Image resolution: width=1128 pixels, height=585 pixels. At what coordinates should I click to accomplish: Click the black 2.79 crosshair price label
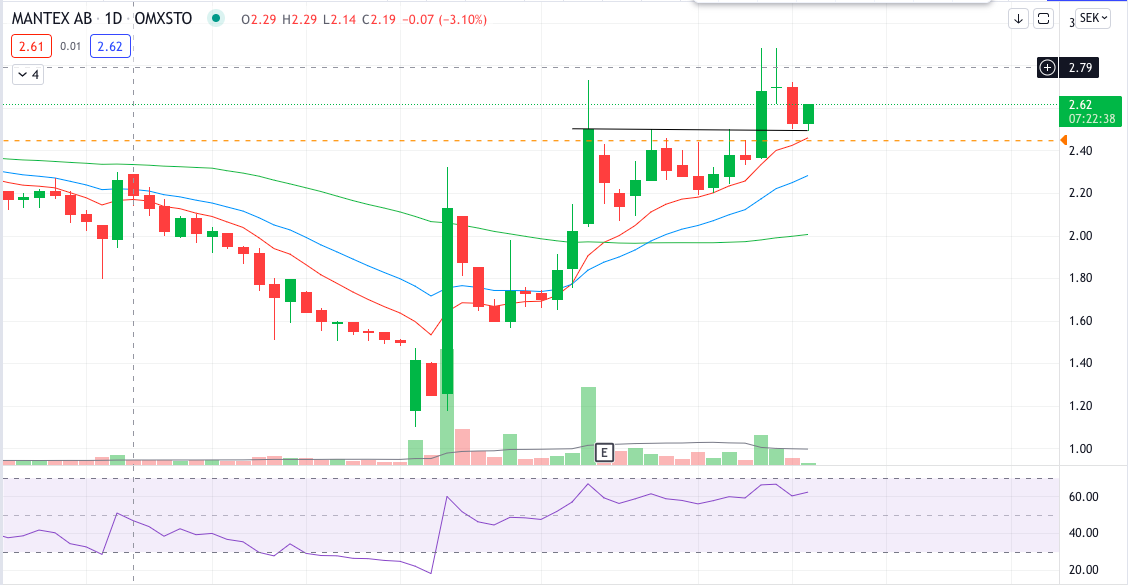pos(1081,68)
